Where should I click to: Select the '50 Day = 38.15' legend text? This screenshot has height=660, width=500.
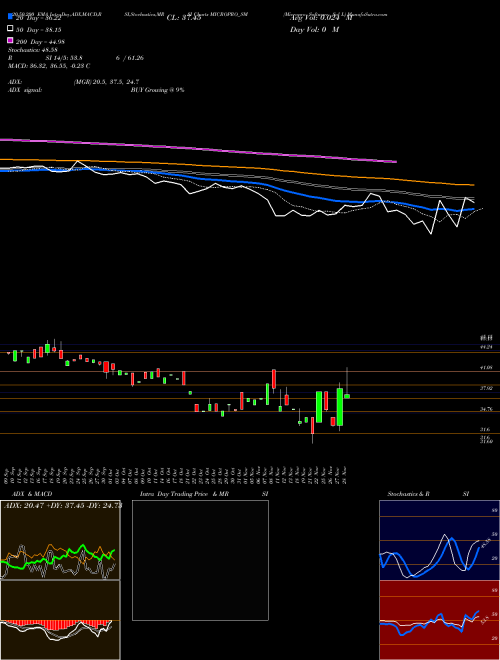pyautogui.click(x=39, y=30)
